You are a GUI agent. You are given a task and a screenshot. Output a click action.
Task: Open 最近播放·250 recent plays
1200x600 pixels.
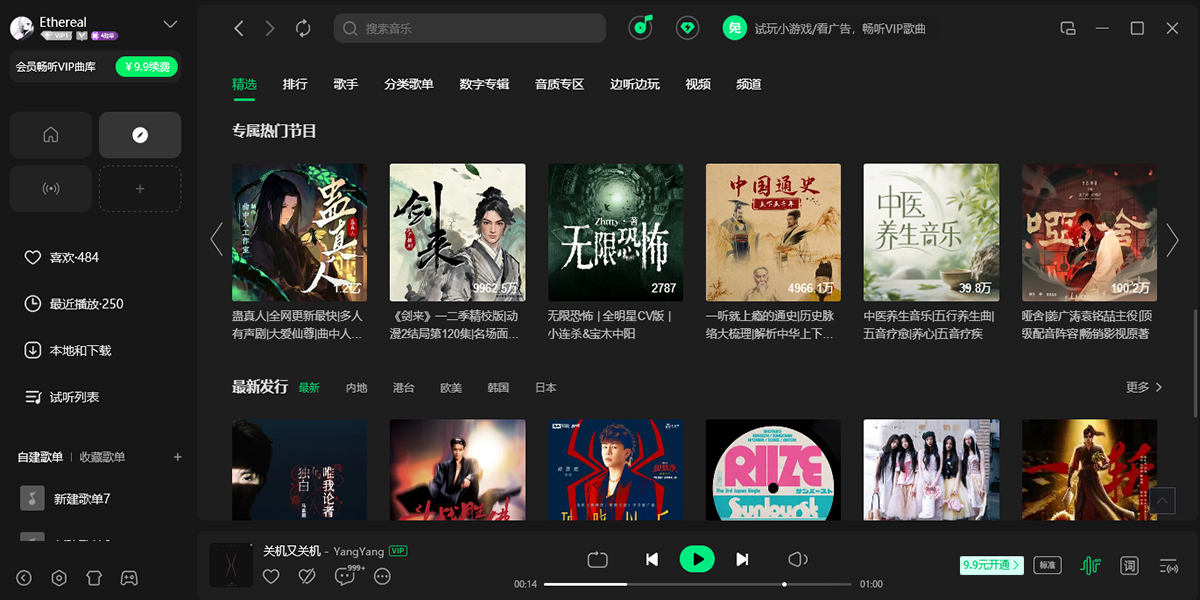pos(73,304)
